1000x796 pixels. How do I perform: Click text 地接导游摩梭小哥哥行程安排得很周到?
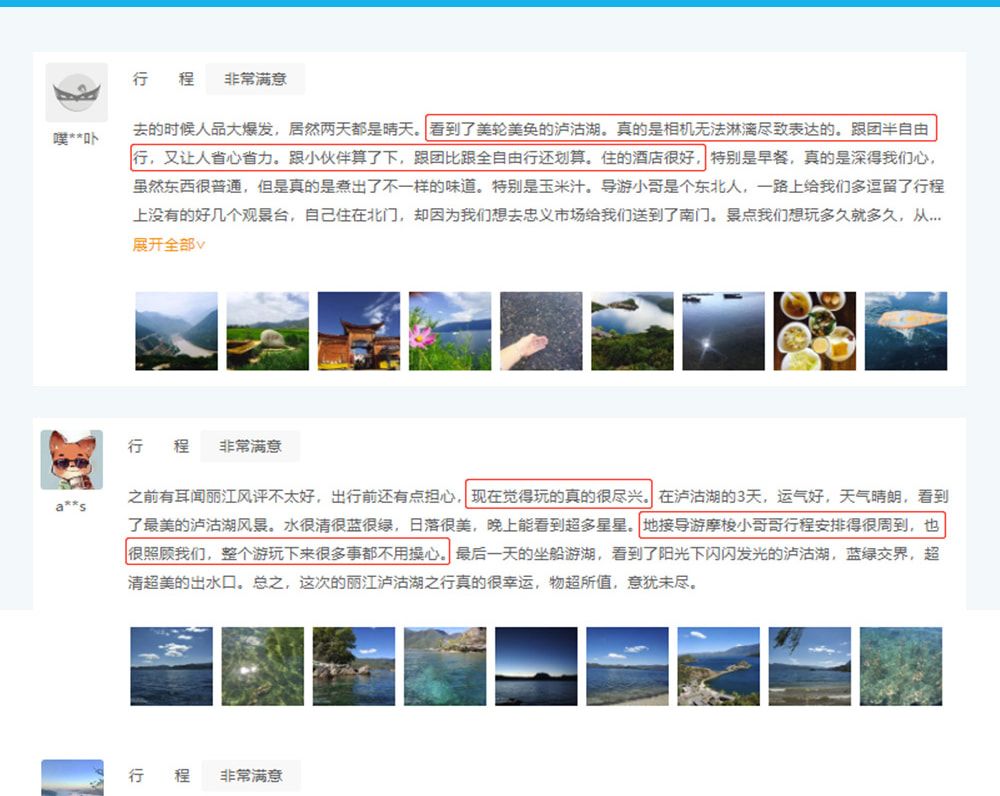pos(776,525)
